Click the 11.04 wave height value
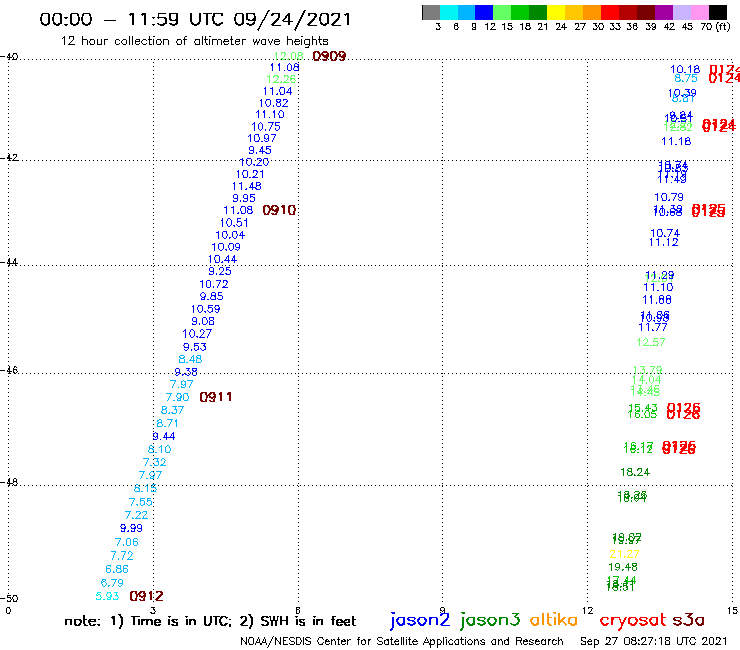Screen dimensions: 740x650 [278, 92]
